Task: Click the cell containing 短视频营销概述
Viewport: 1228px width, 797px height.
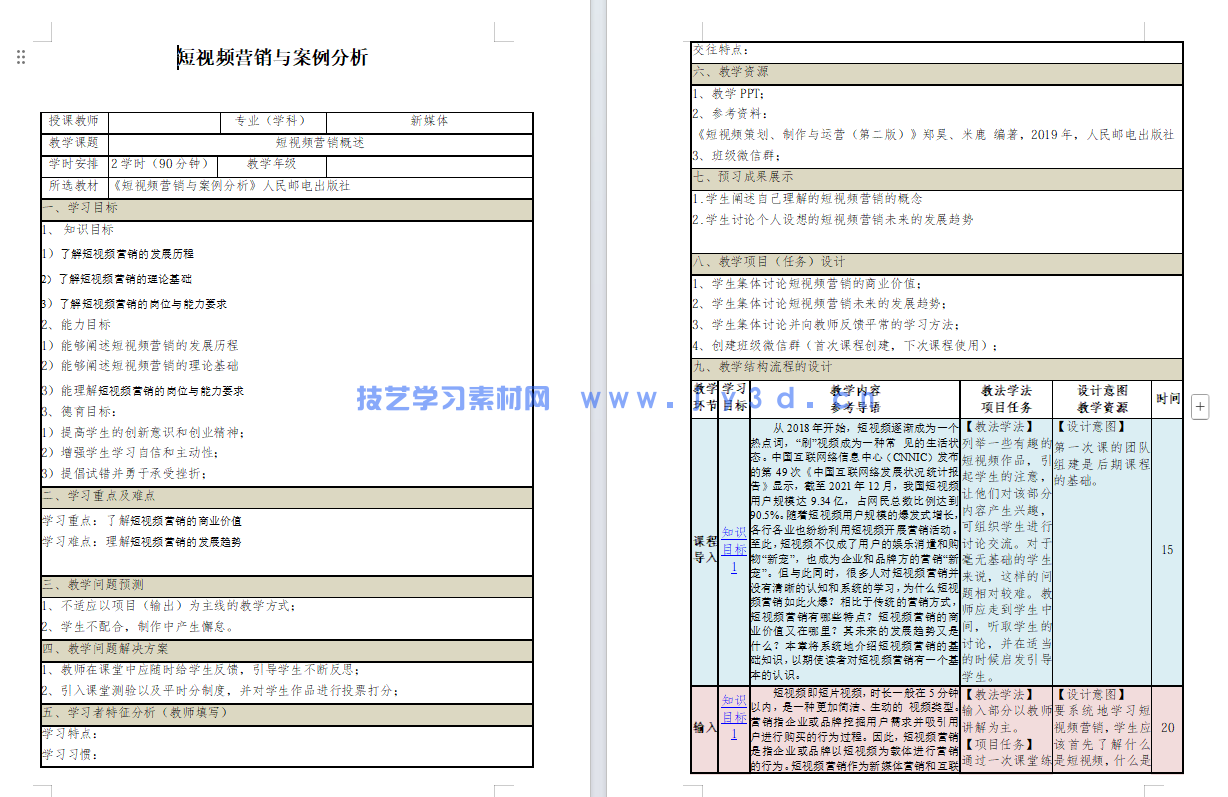Action: 322,144
